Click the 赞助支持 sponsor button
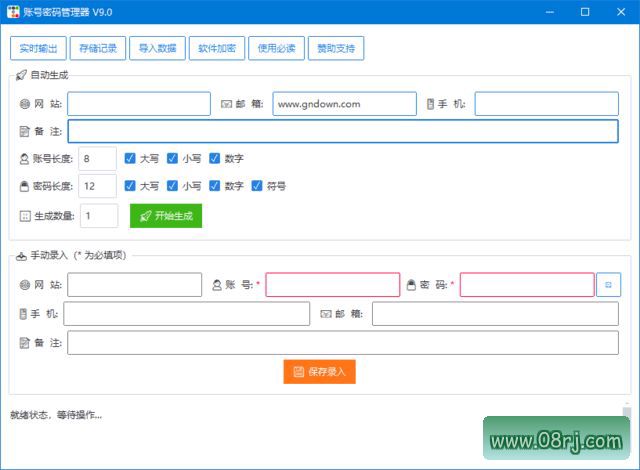 (335, 48)
